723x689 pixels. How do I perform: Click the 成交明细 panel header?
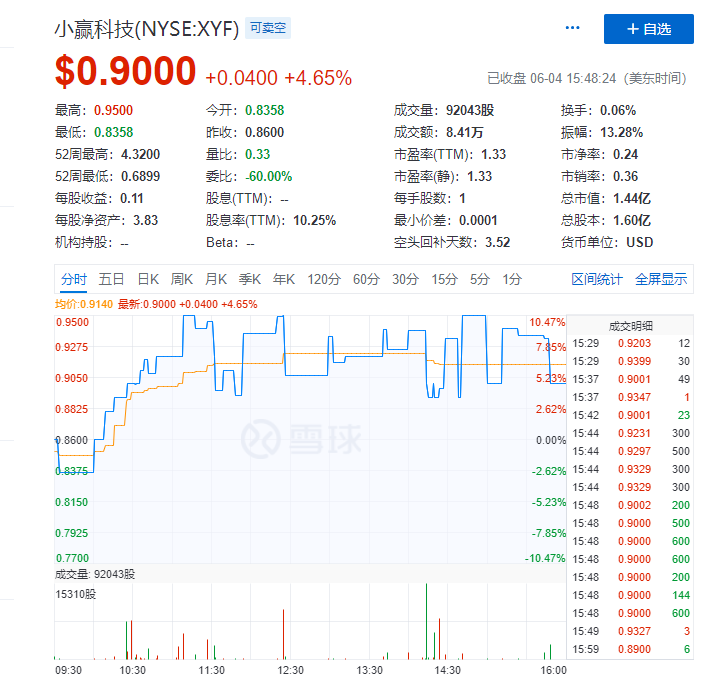tap(630, 326)
